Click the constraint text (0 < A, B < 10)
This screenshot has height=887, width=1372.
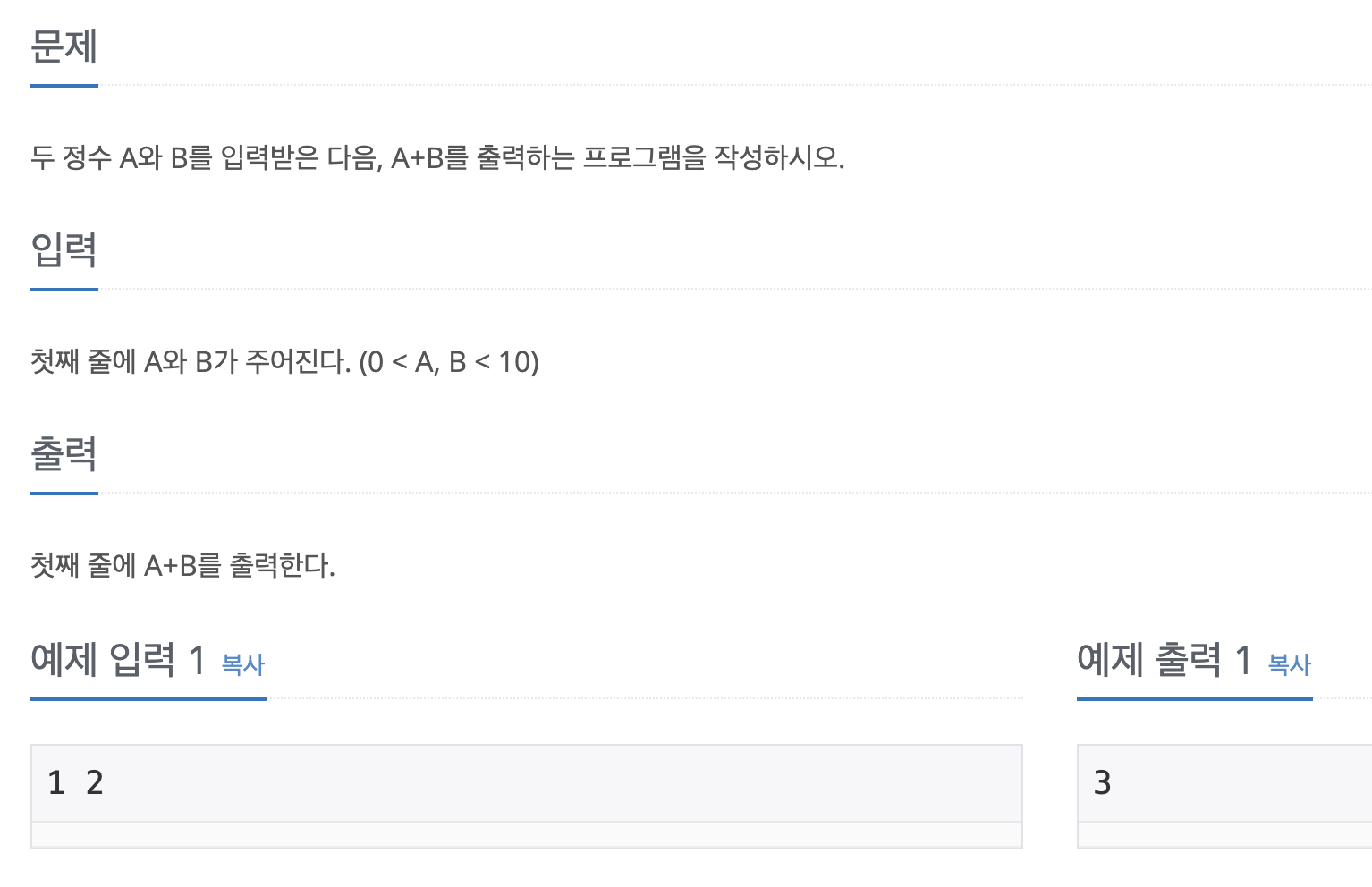pyautogui.click(x=449, y=362)
